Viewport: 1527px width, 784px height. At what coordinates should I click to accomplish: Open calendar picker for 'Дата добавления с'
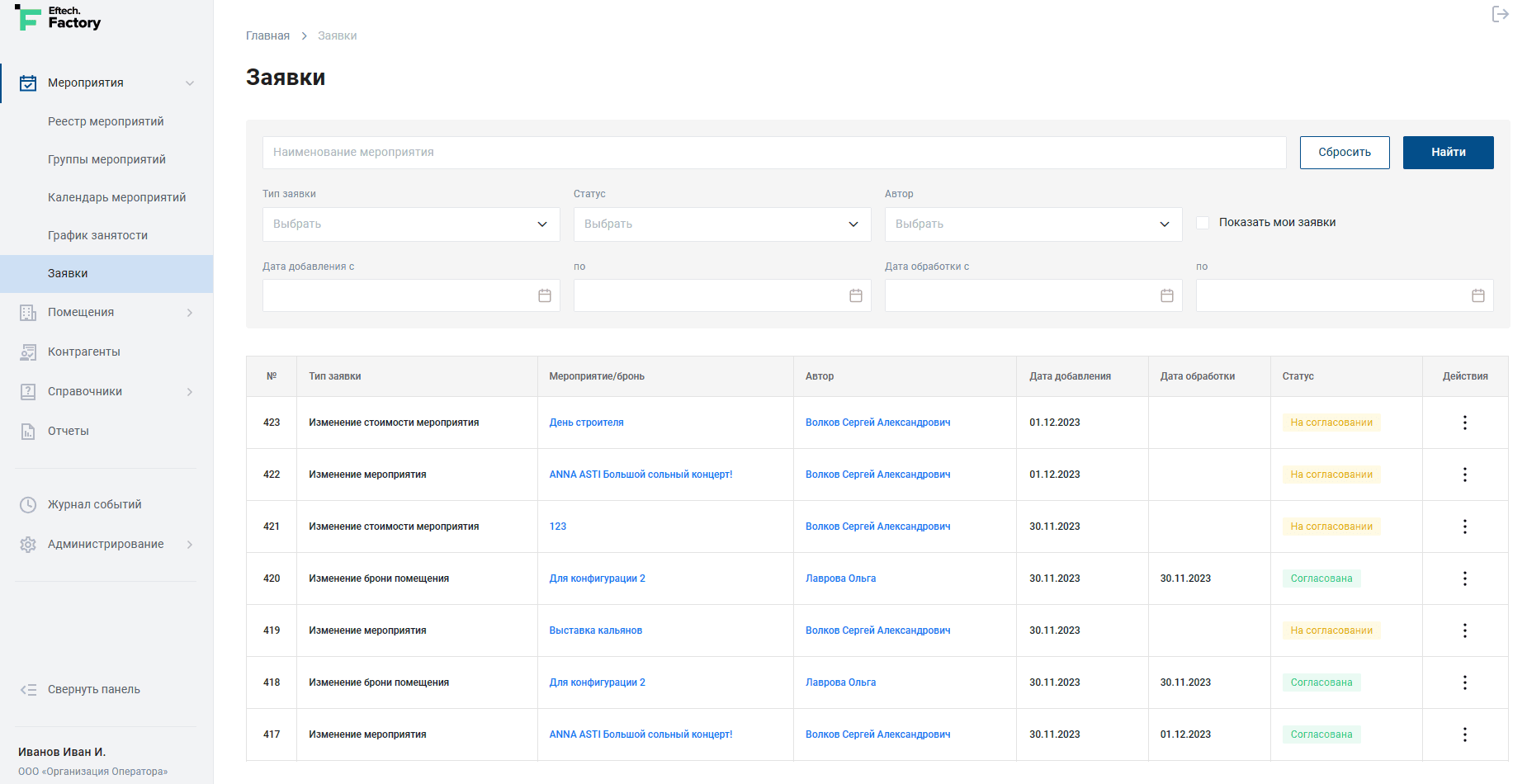click(x=544, y=295)
